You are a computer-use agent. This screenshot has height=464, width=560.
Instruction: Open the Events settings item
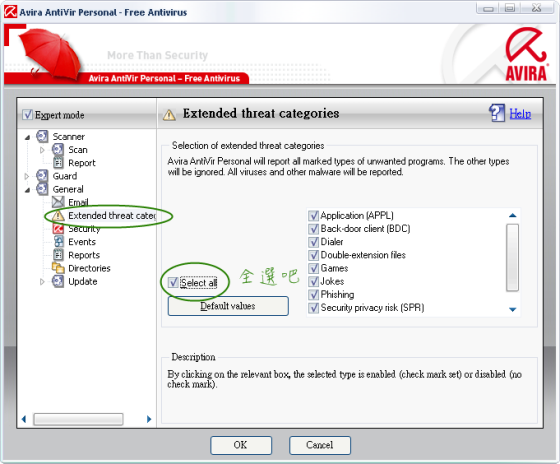pos(82,242)
